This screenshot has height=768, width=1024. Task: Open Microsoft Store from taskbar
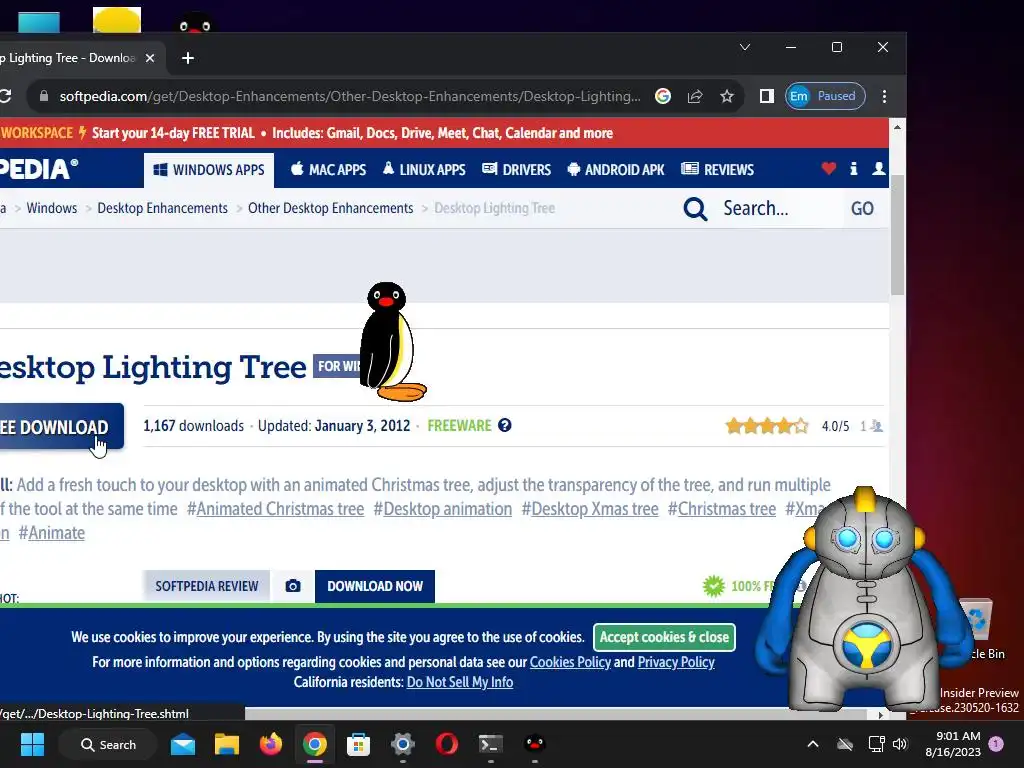(x=359, y=744)
